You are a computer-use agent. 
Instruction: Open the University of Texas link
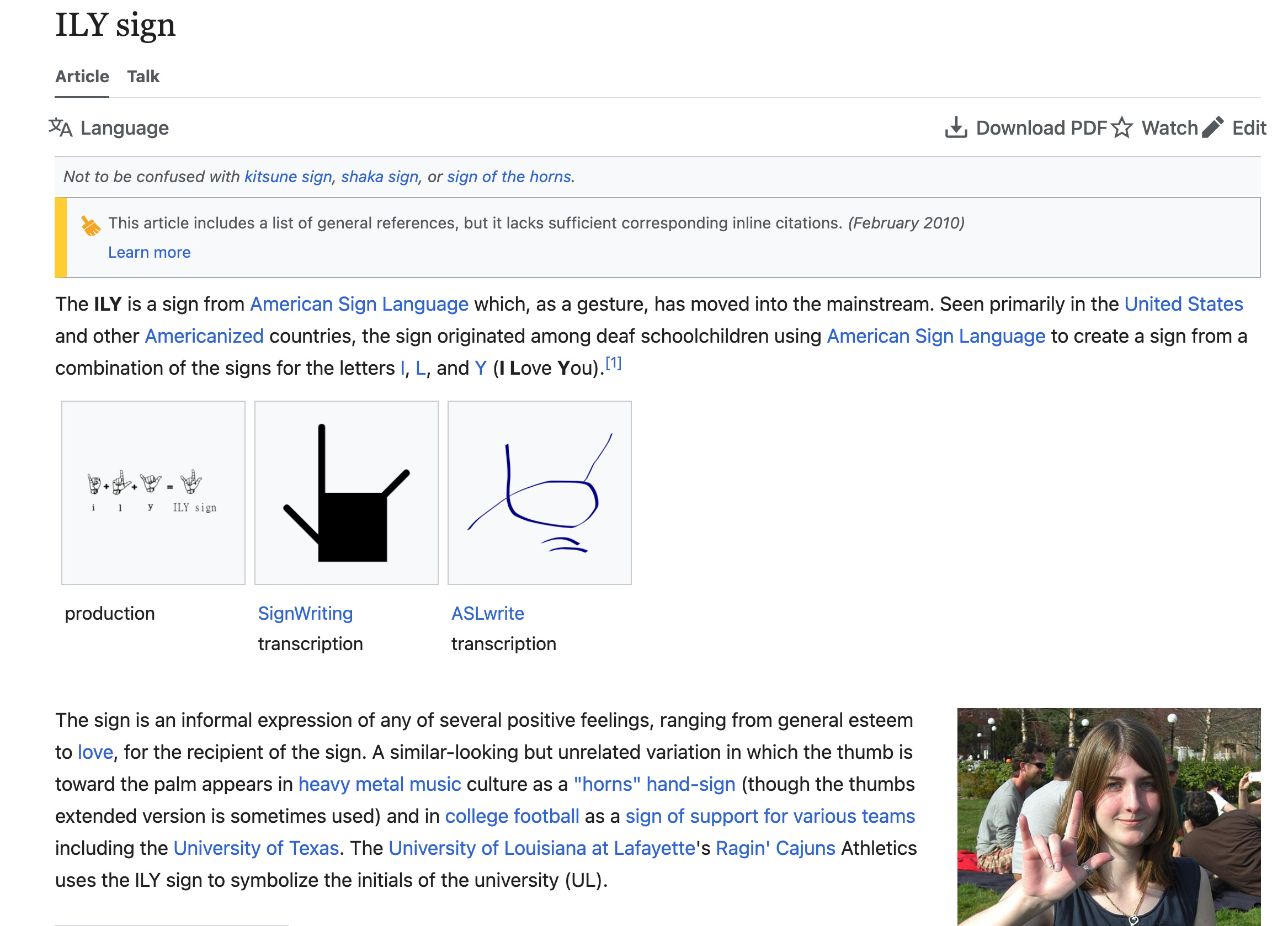pos(256,848)
